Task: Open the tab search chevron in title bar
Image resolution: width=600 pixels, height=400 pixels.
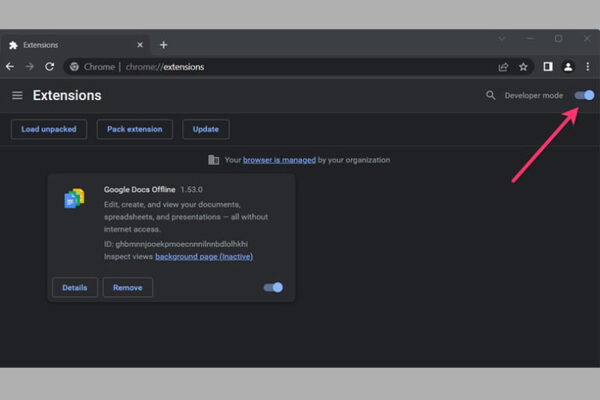Action: (x=502, y=38)
